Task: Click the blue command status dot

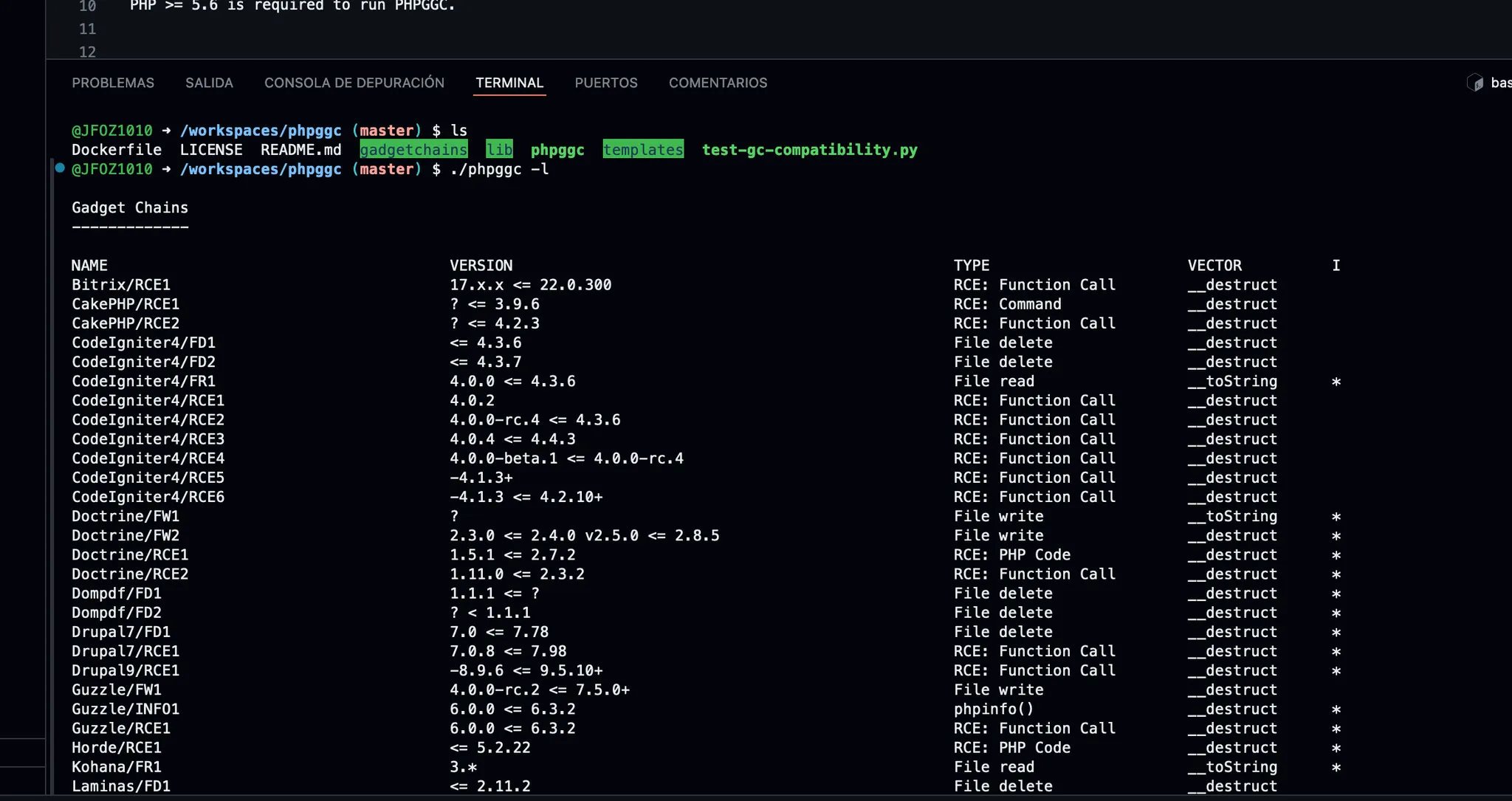Action: 60,168
